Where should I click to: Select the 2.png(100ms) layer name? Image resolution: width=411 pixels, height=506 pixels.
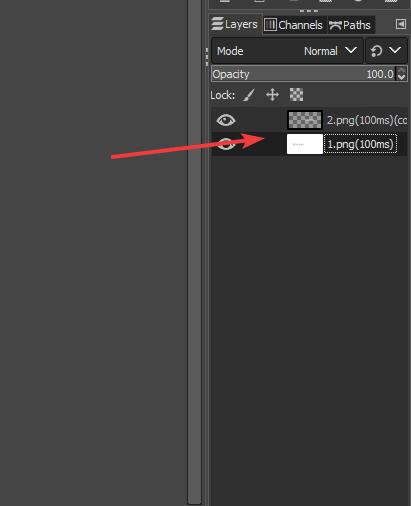tap(367, 120)
